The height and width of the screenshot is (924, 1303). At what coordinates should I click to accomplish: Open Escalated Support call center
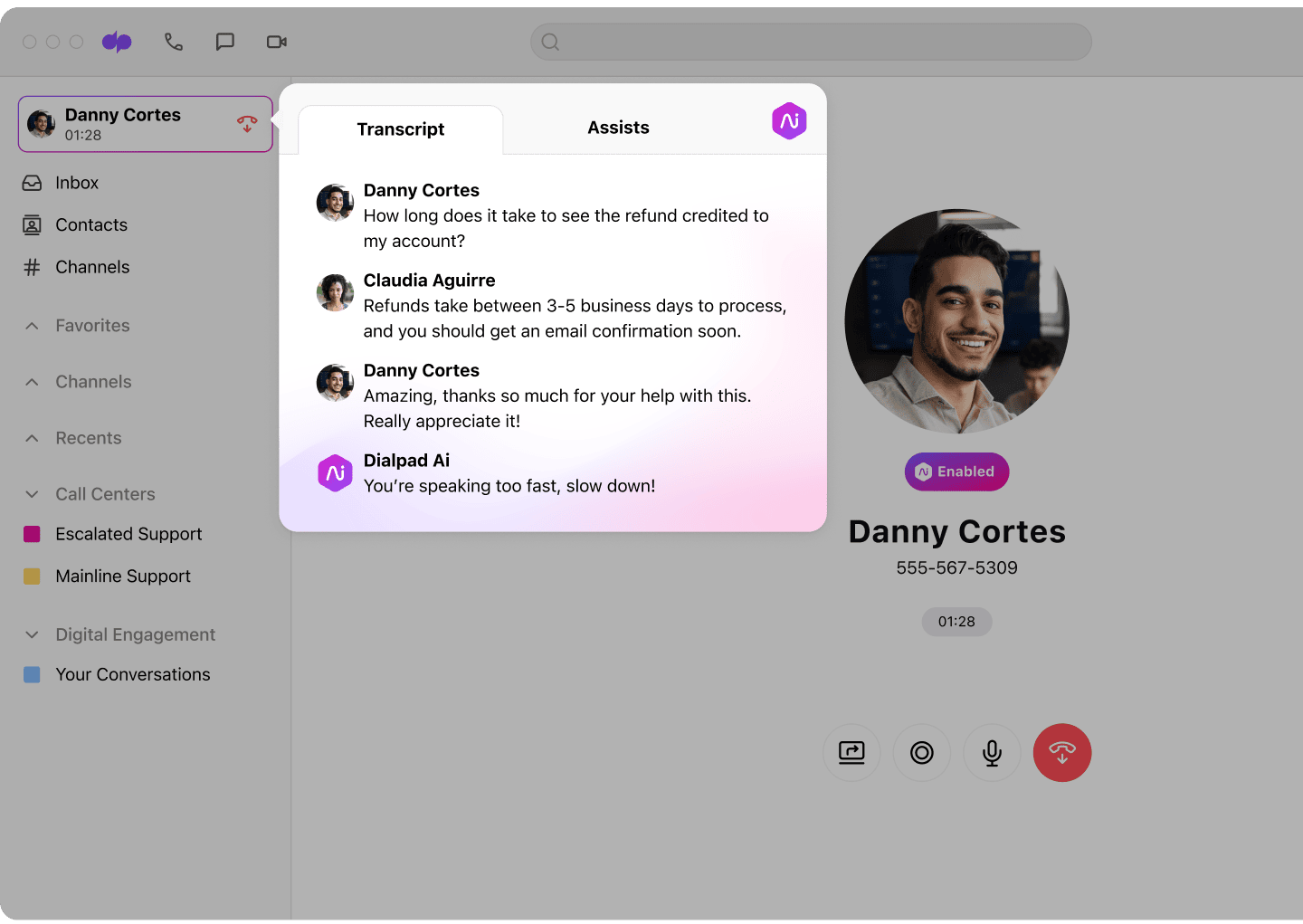pos(128,534)
